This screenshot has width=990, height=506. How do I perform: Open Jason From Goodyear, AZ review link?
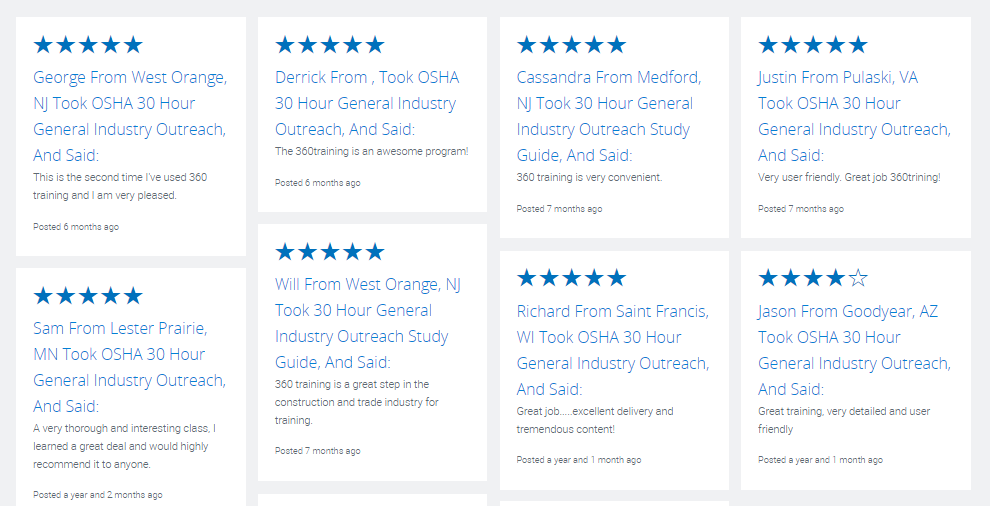pyautogui.click(x=853, y=350)
